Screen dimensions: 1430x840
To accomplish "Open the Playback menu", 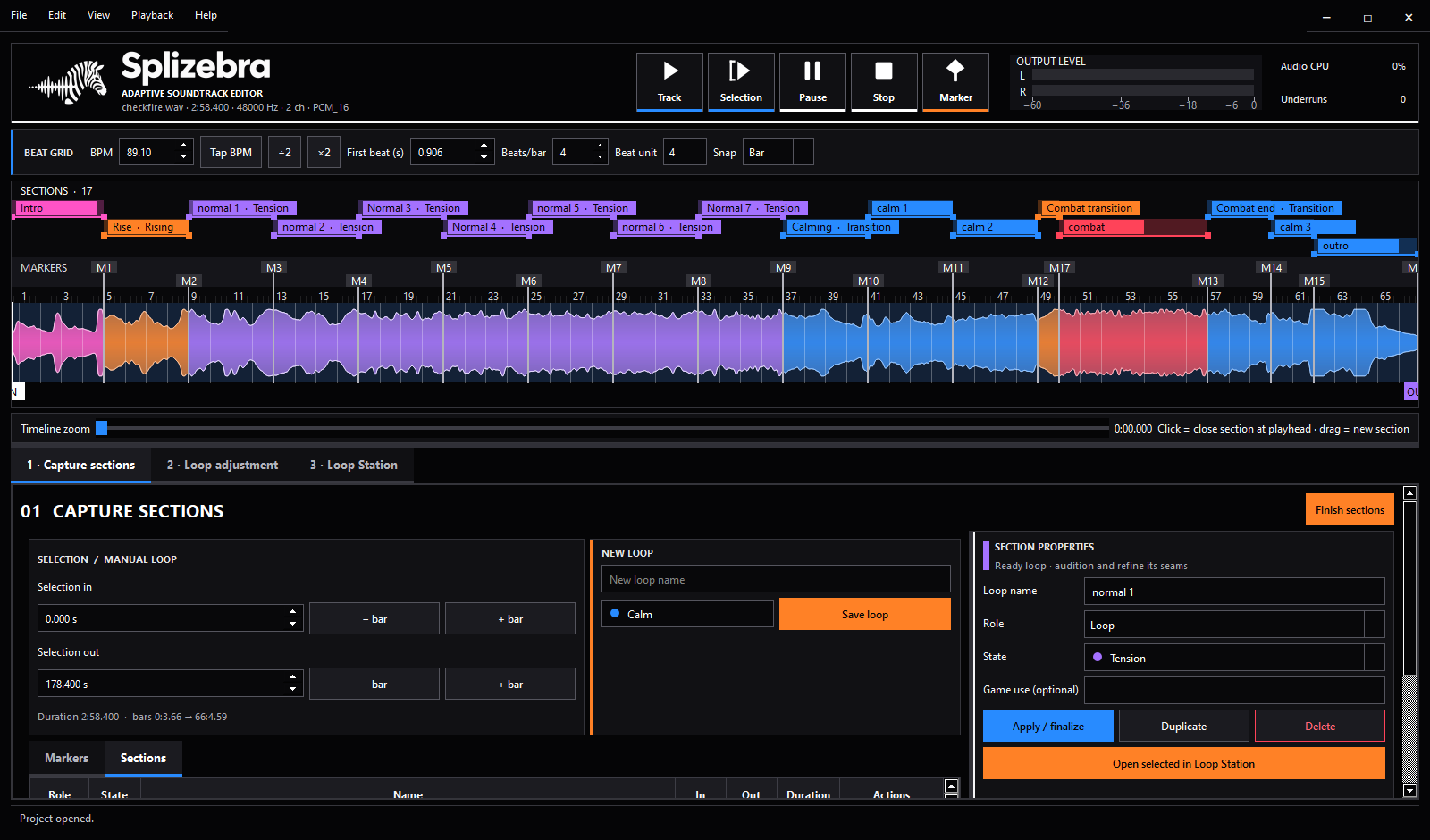I will click(152, 15).
